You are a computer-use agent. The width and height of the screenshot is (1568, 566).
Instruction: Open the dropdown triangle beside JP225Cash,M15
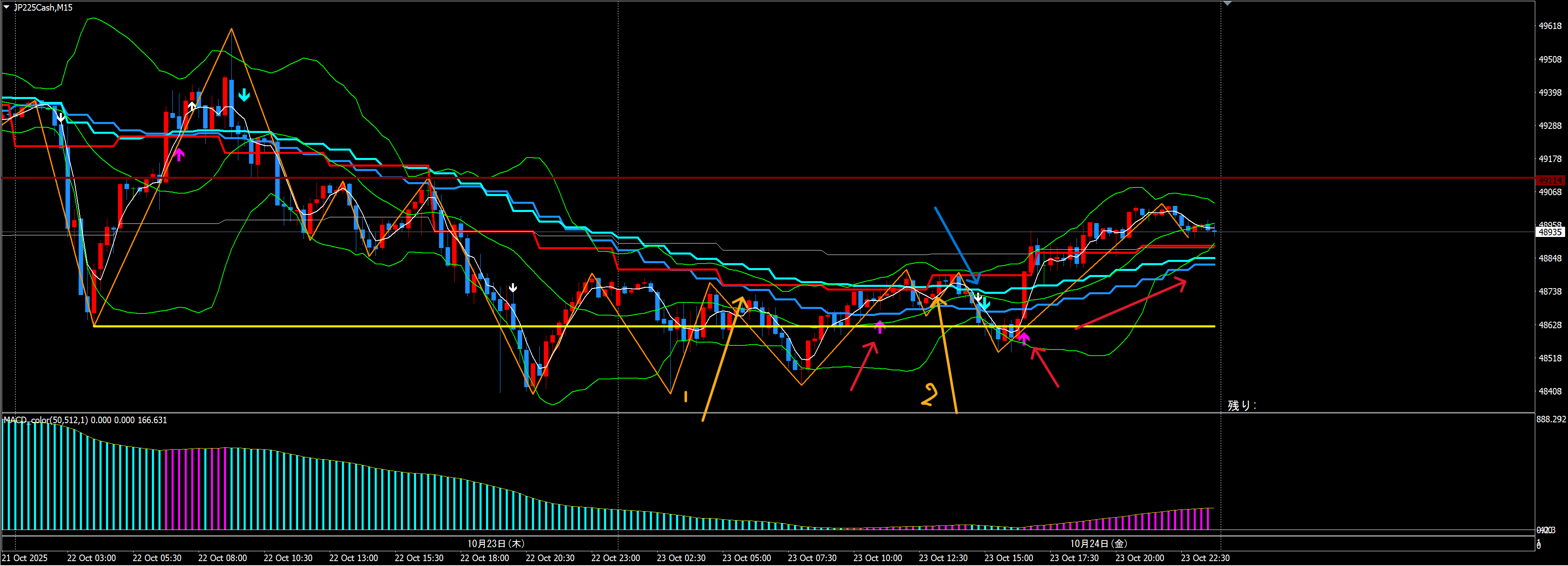pyautogui.click(x=6, y=7)
